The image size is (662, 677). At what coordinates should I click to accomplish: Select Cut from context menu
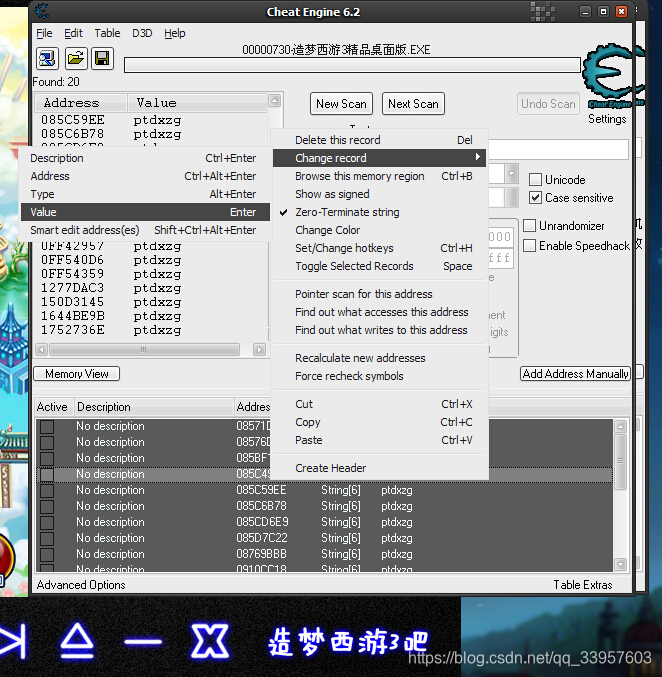380,404
